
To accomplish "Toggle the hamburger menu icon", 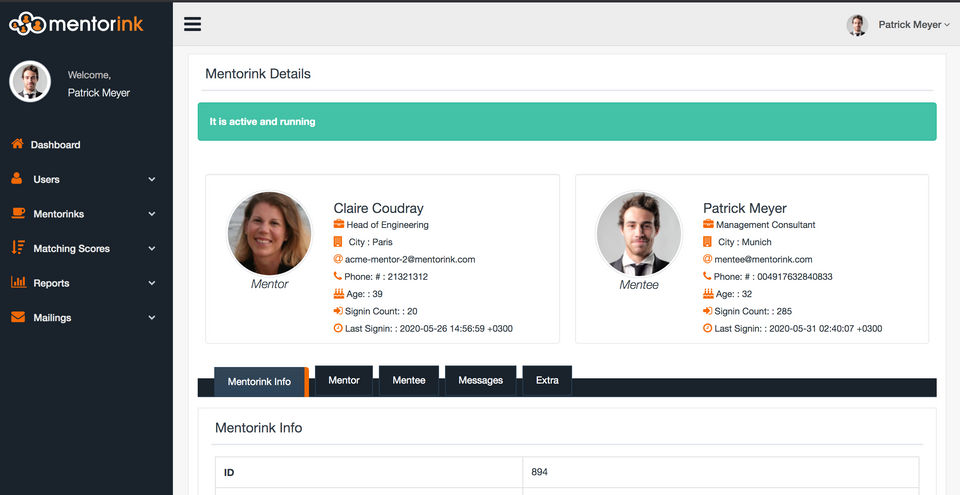I will pos(192,24).
